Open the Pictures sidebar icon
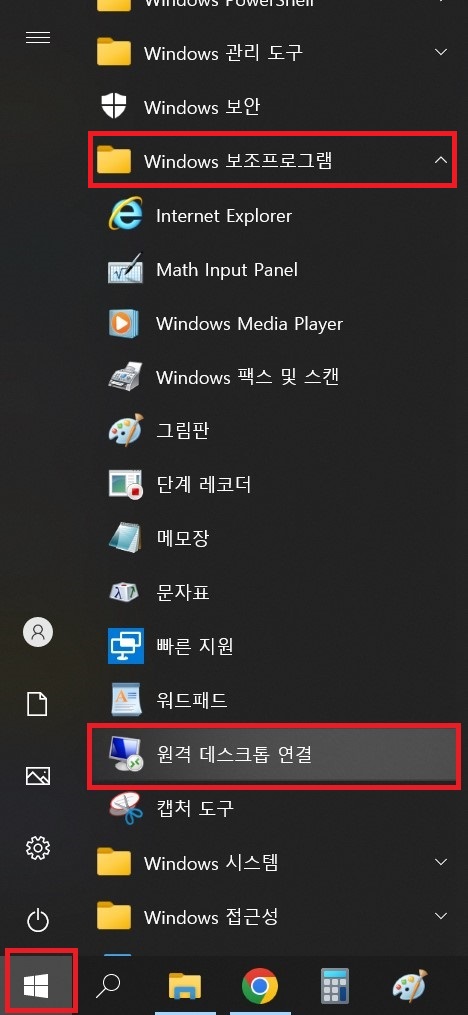 click(38, 775)
